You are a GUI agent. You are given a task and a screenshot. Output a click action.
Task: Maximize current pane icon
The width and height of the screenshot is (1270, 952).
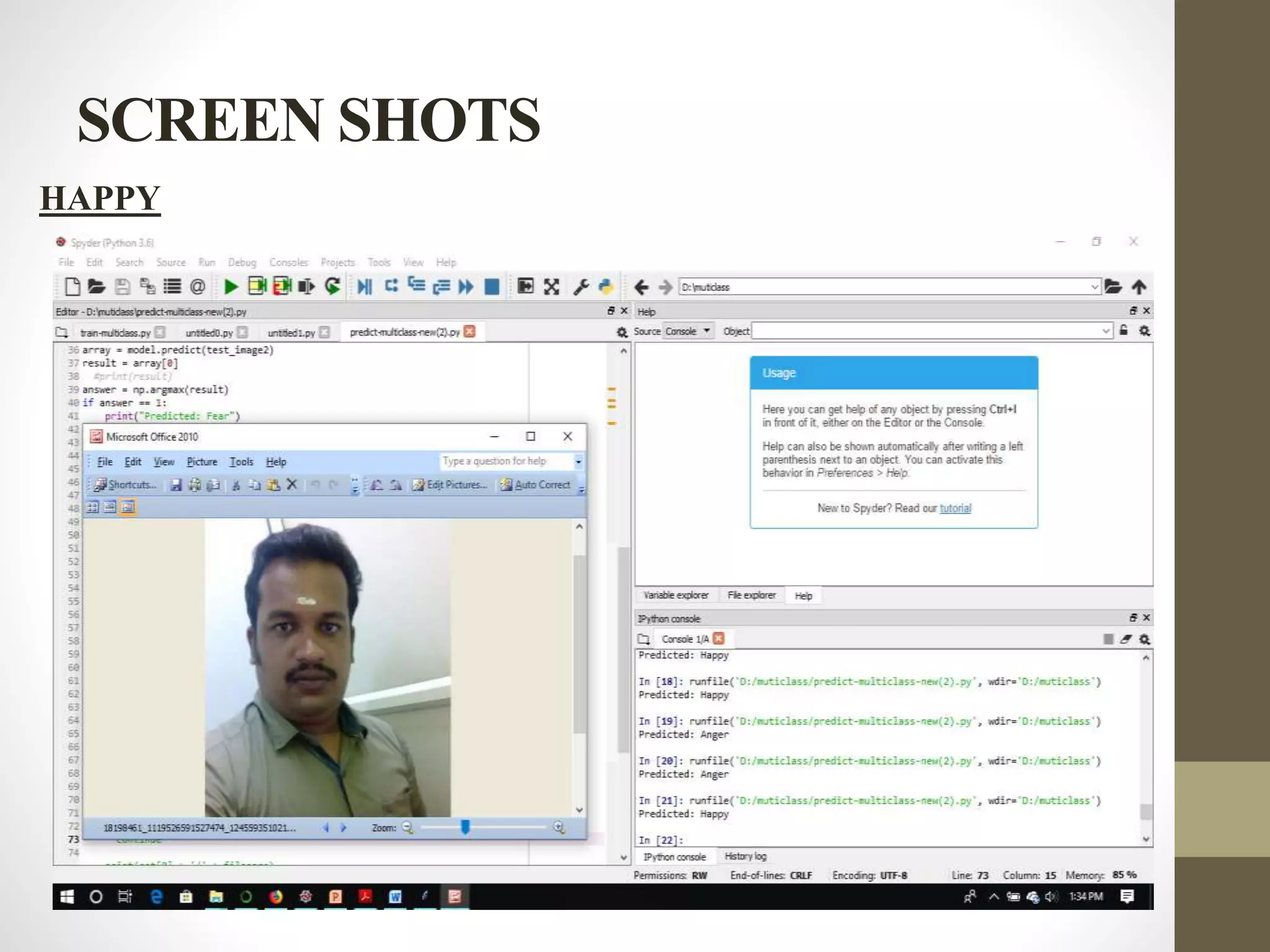(x=525, y=286)
